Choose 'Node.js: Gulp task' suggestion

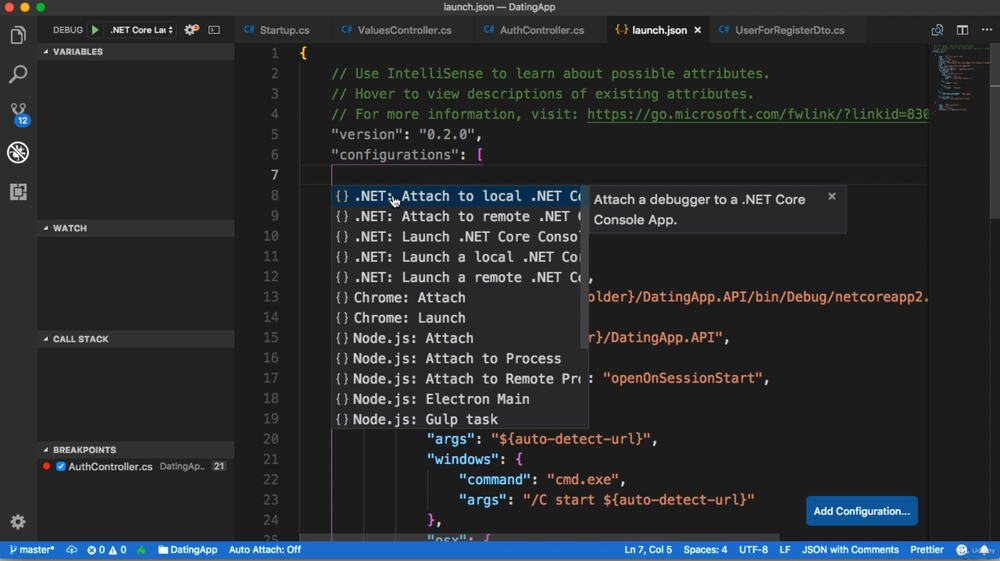click(458, 419)
